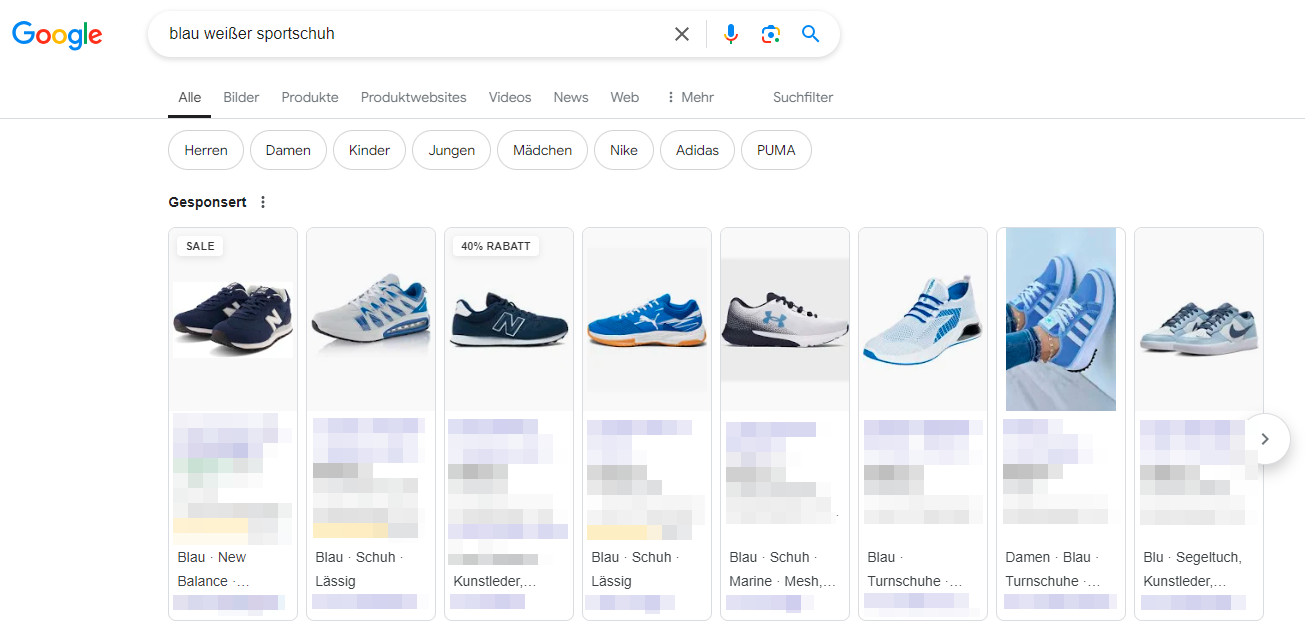Enable the Damen filter chip

click(x=288, y=150)
